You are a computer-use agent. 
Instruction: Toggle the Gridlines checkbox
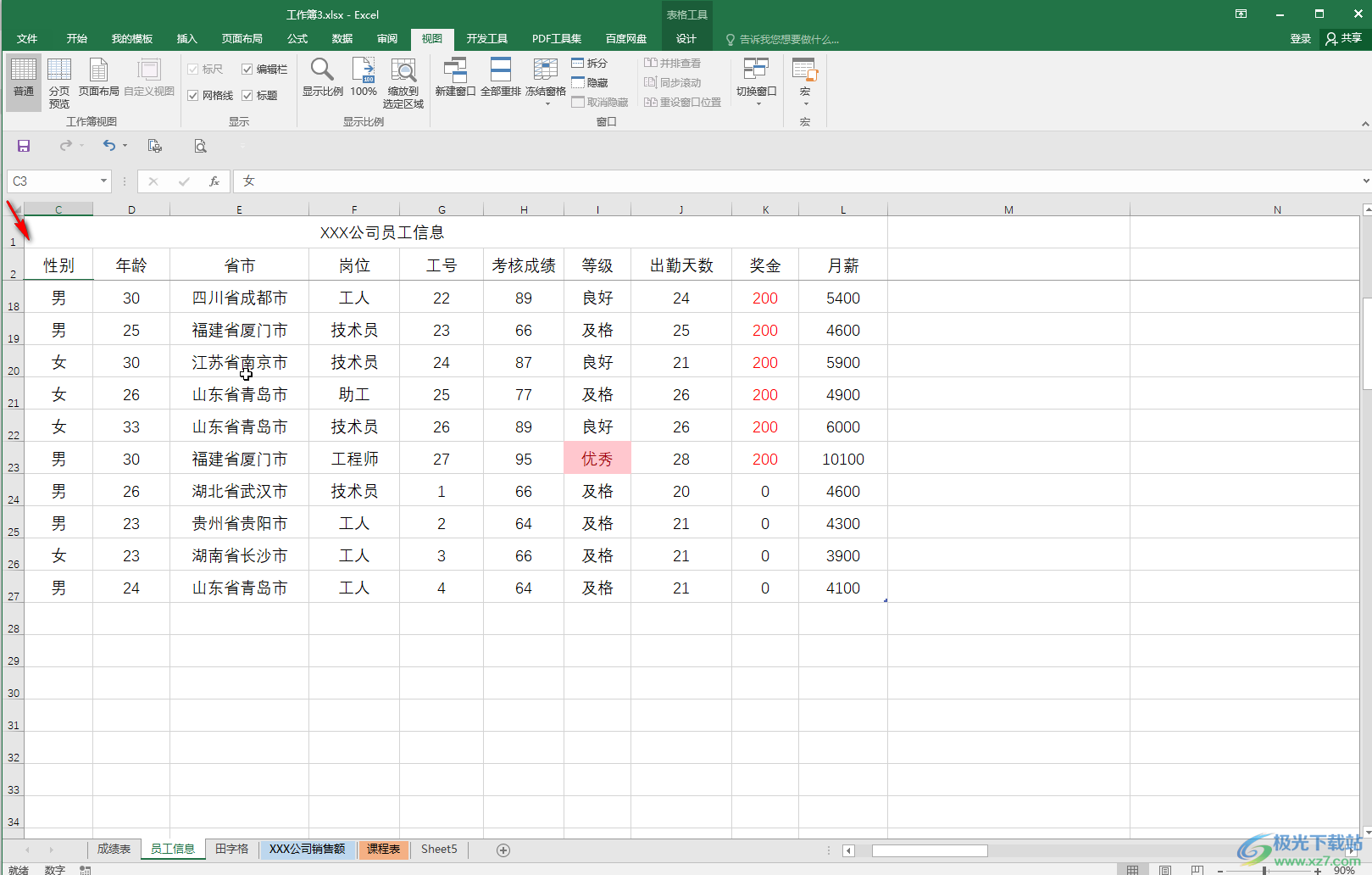click(x=210, y=95)
